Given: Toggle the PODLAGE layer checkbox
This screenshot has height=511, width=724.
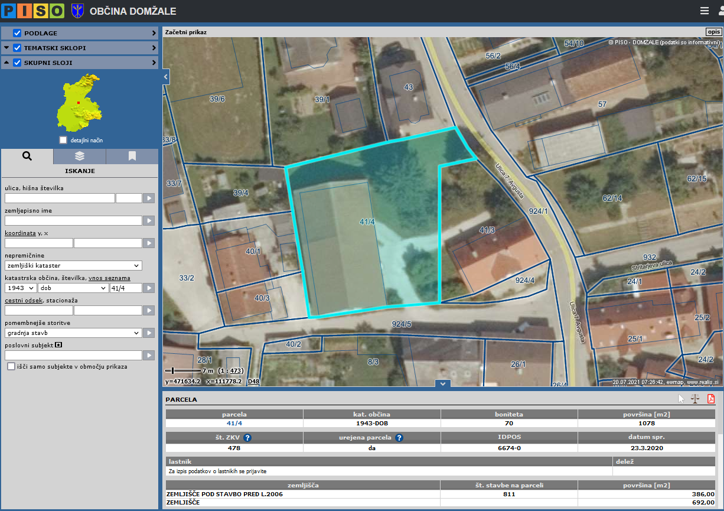Looking at the screenshot, I should (x=17, y=33).
